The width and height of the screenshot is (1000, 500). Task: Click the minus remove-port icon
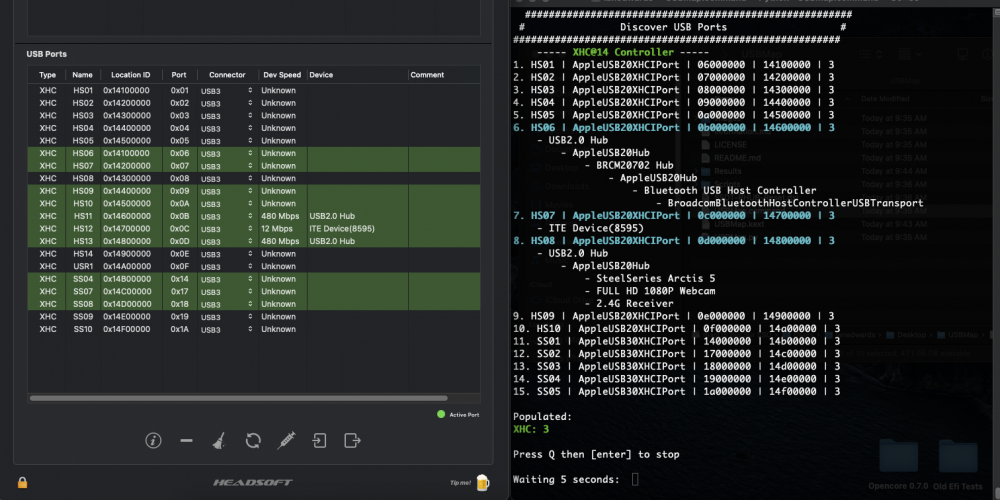click(186, 440)
